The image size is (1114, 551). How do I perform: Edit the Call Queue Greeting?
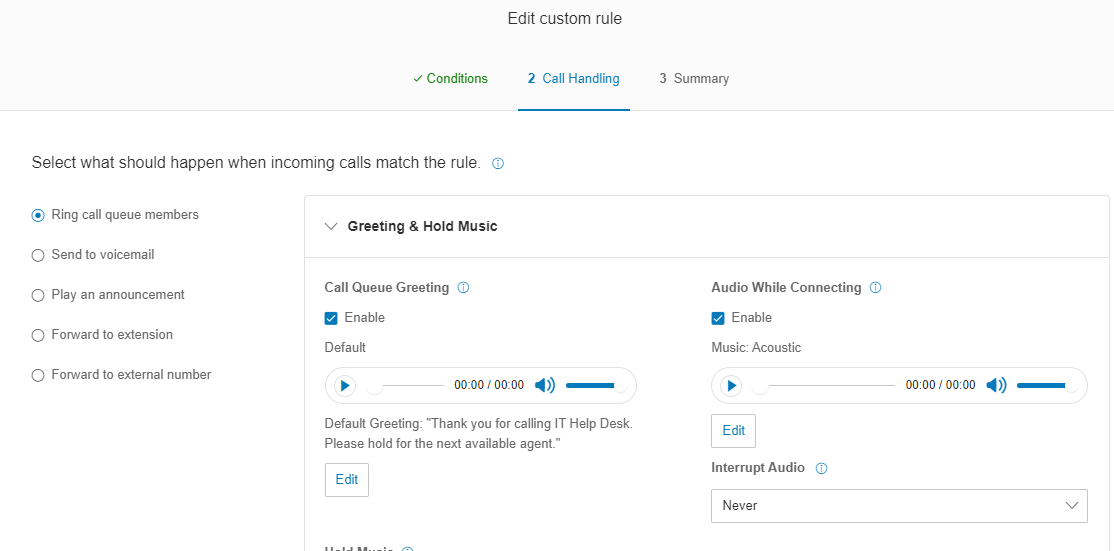[x=347, y=479]
